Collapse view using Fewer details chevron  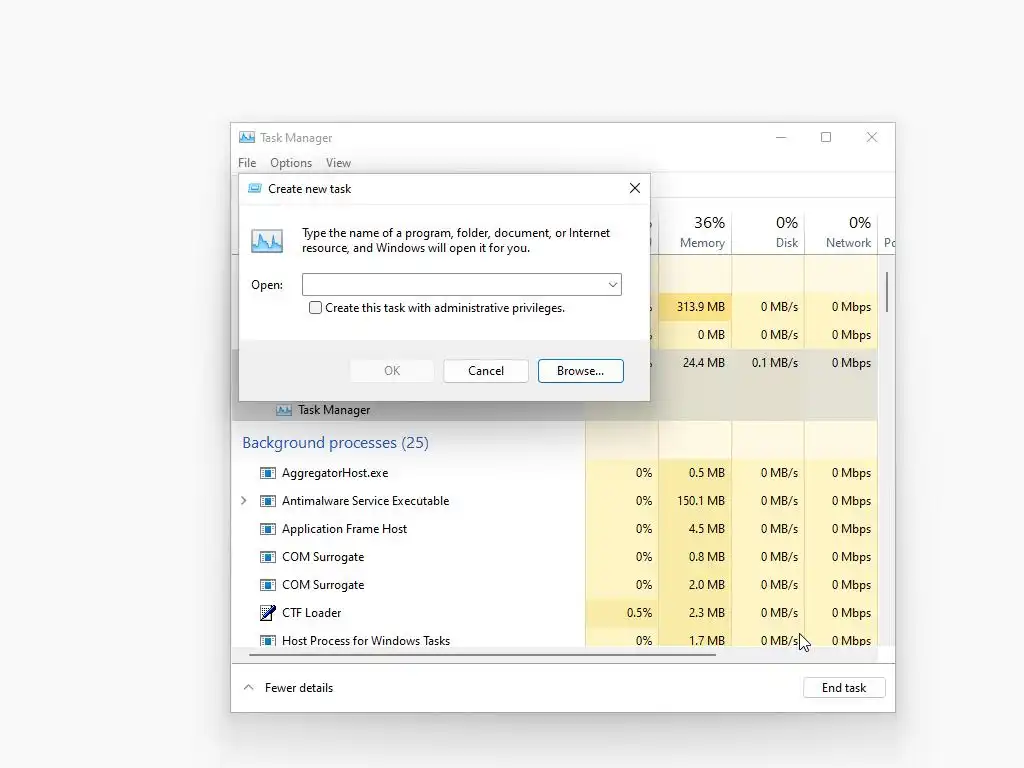tap(249, 688)
